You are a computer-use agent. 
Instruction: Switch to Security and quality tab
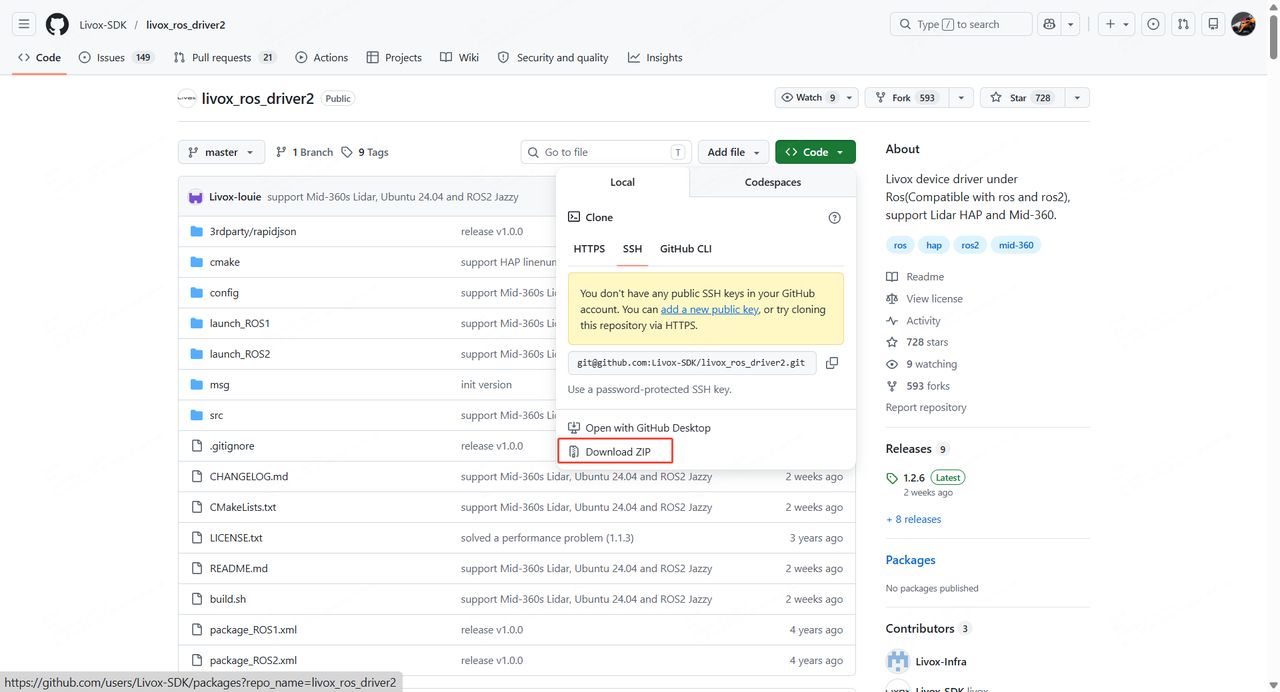click(553, 58)
